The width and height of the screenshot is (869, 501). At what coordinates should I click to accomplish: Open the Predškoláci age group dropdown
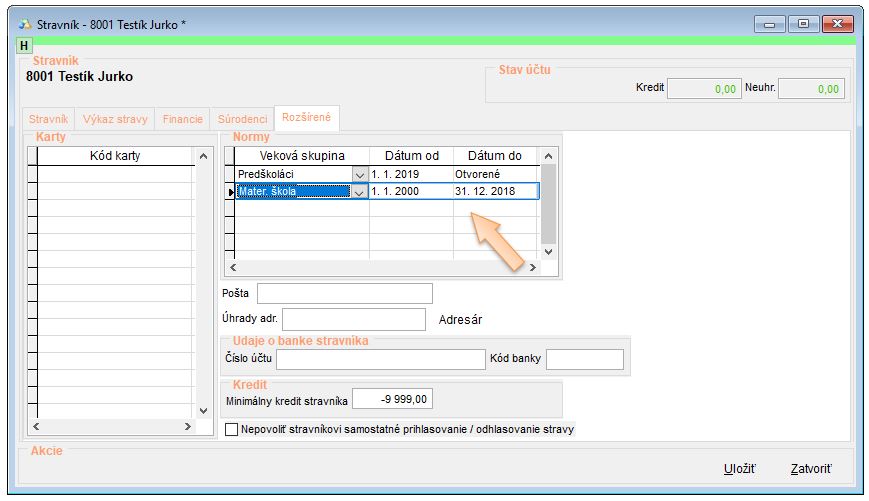[x=360, y=174]
